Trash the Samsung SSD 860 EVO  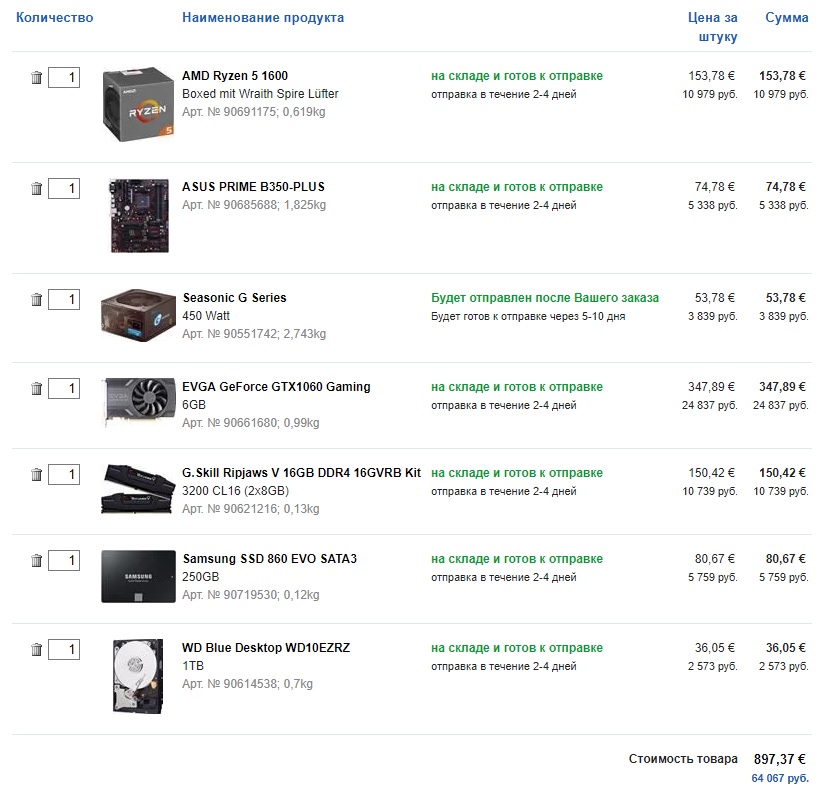pyautogui.click(x=37, y=561)
